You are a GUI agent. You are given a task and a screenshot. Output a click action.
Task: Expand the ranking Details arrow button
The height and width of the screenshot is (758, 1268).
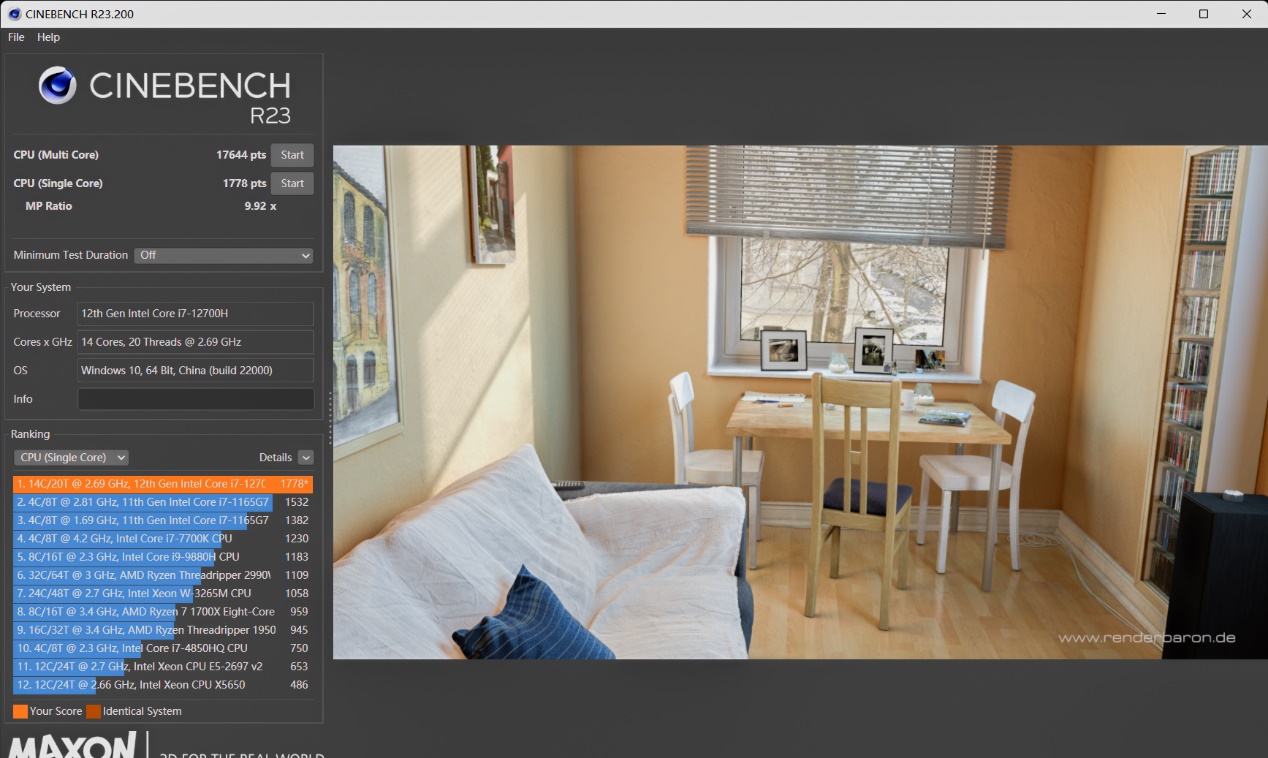(x=305, y=457)
